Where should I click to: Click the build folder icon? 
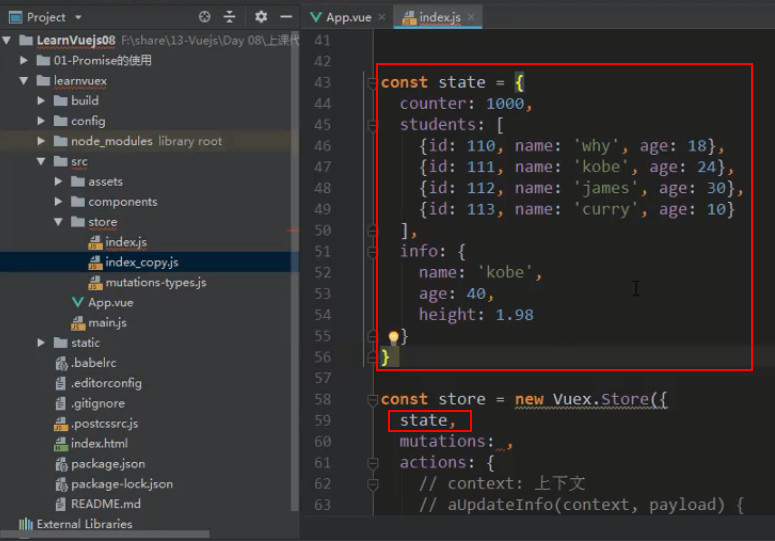click(60, 101)
